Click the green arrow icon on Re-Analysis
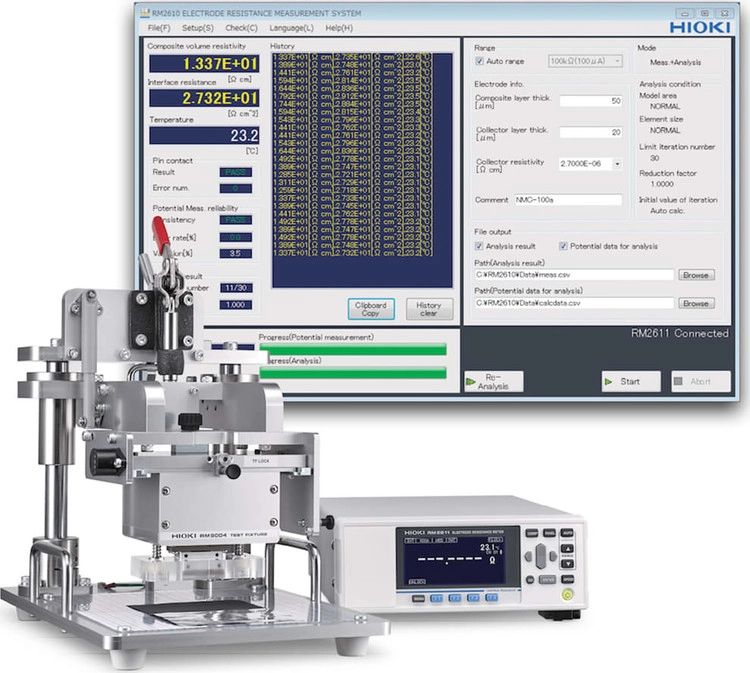Image resolution: width=750 pixels, height=673 pixels. [x=470, y=382]
